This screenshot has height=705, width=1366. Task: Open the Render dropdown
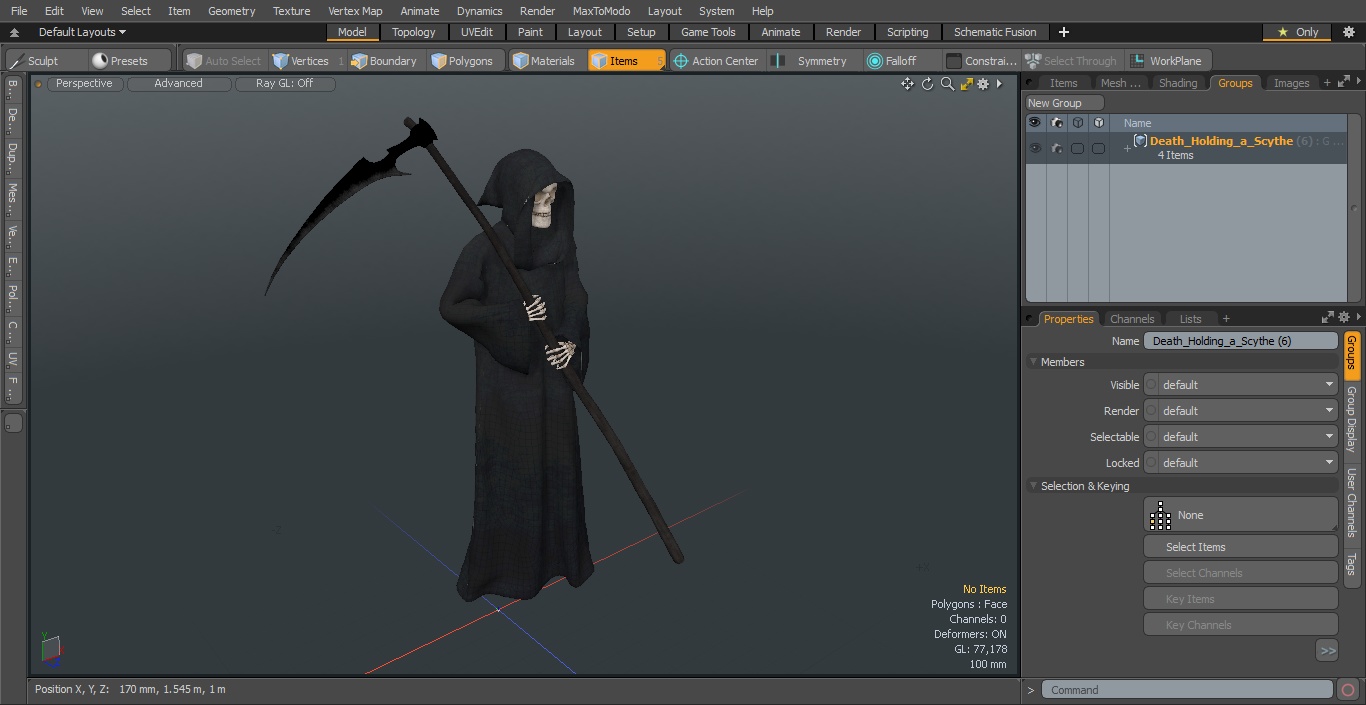click(x=1241, y=411)
